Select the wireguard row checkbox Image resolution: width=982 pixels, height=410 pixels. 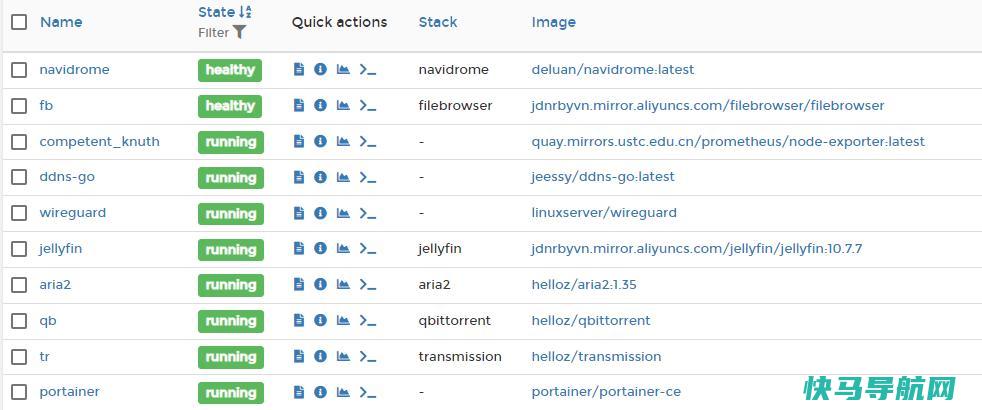pos(19,213)
